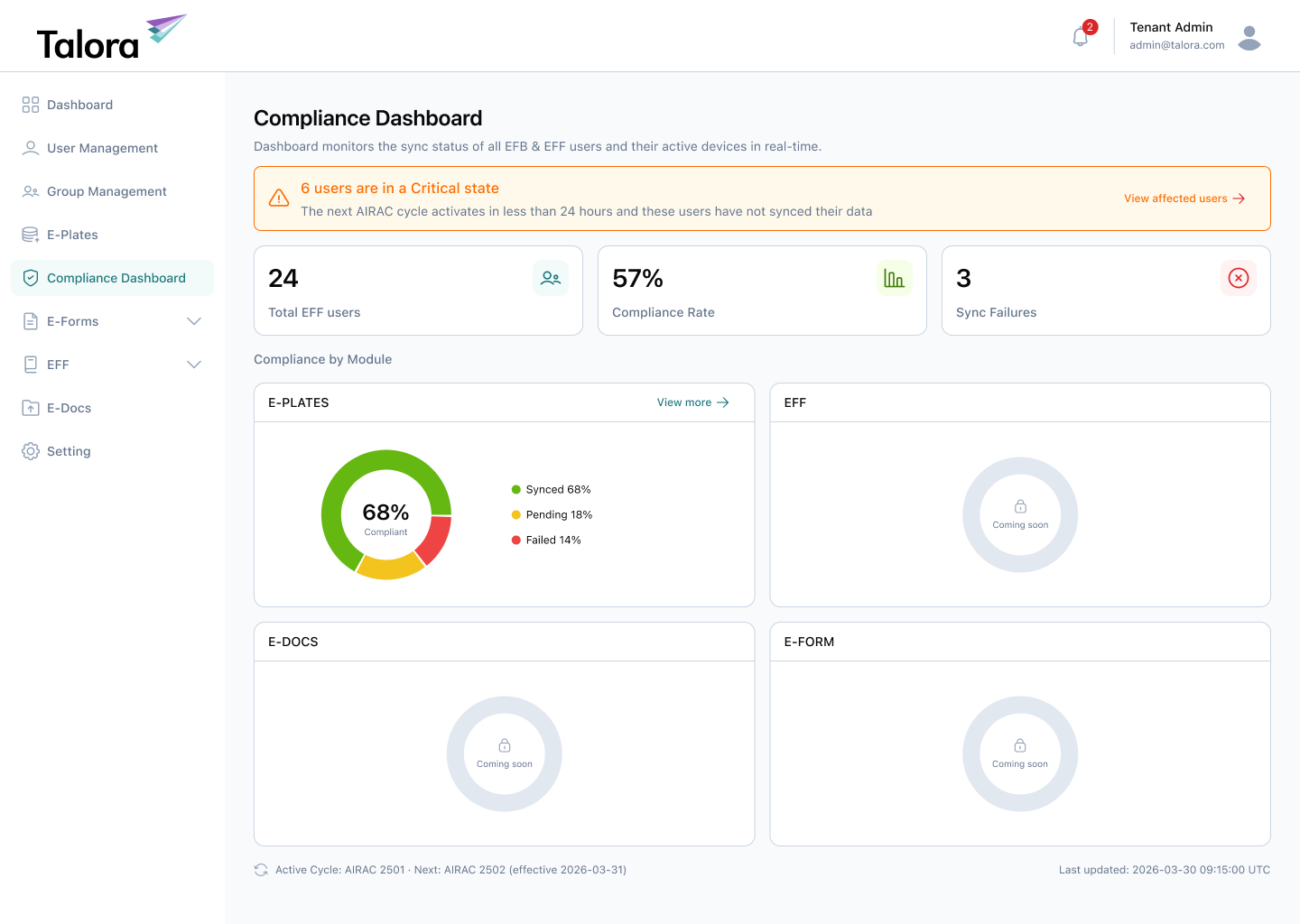The width and height of the screenshot is (1300, 924).
Task: Click the EFF book icon in sidebar
Action: (31, 365)
